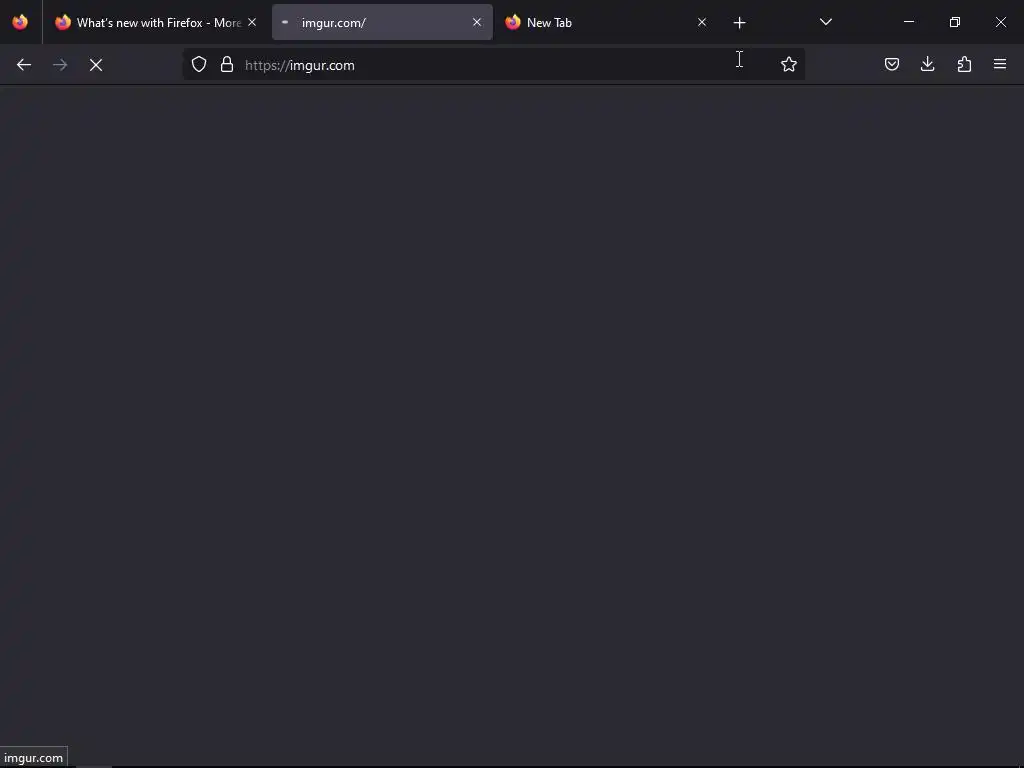This screenshot has height=768, width=1024.
Task: Expand the list all tabs chevron
Action: click(x=826, y=22)
